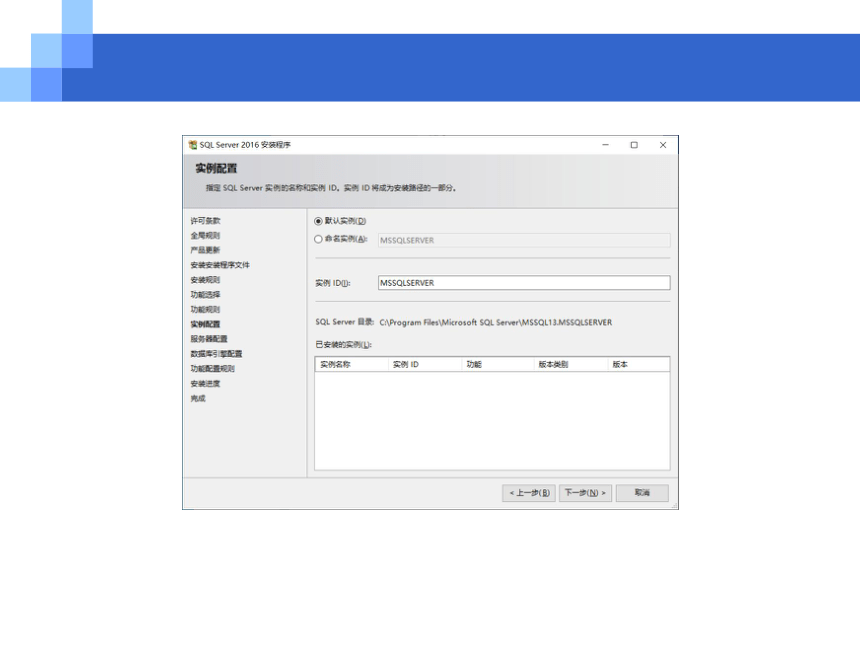The height and width of the screenshot is (645, 860).
Task: Select 安装进度 step in the sidebar
Action: [205, 383]
